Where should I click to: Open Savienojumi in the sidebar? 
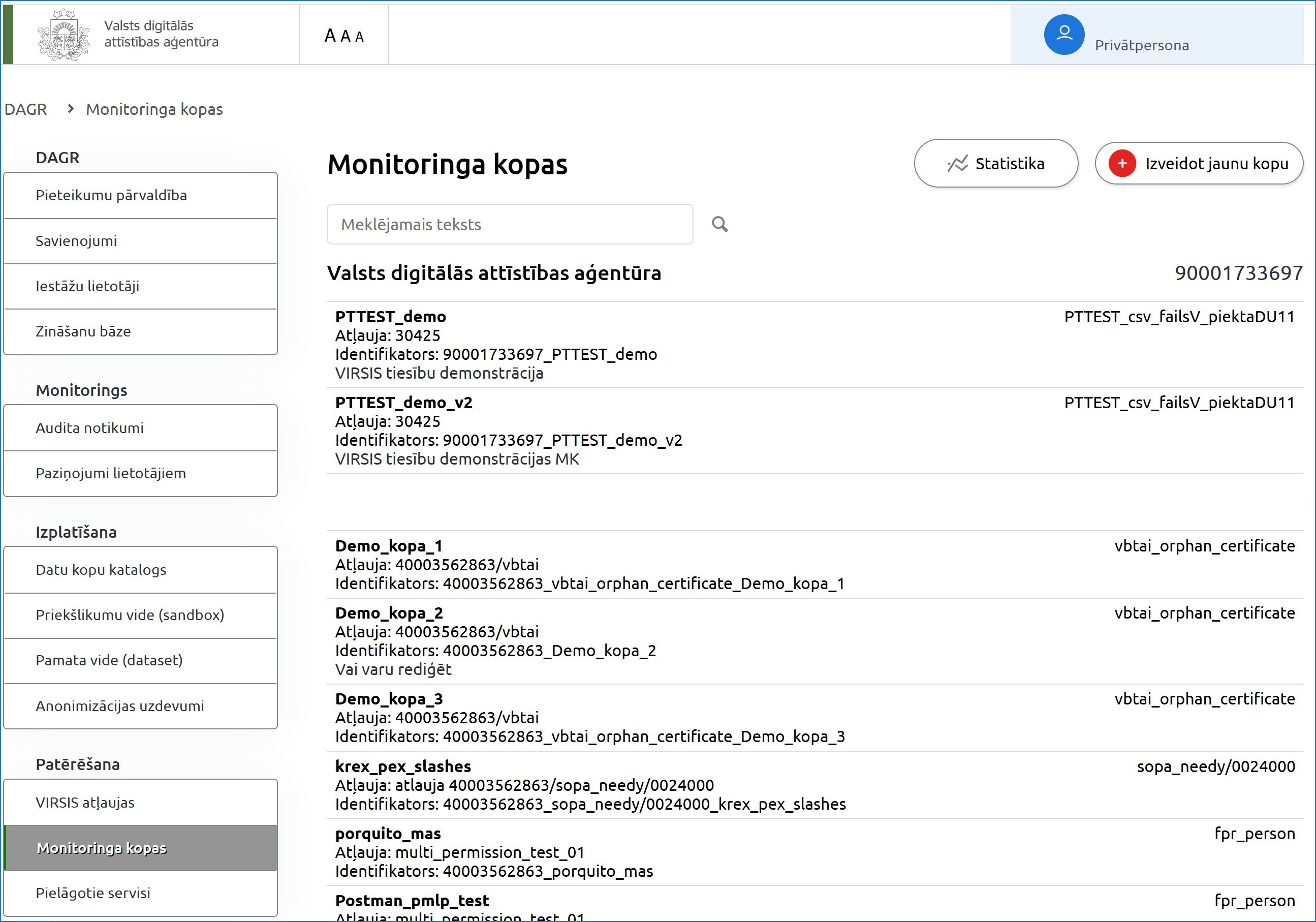140,241
